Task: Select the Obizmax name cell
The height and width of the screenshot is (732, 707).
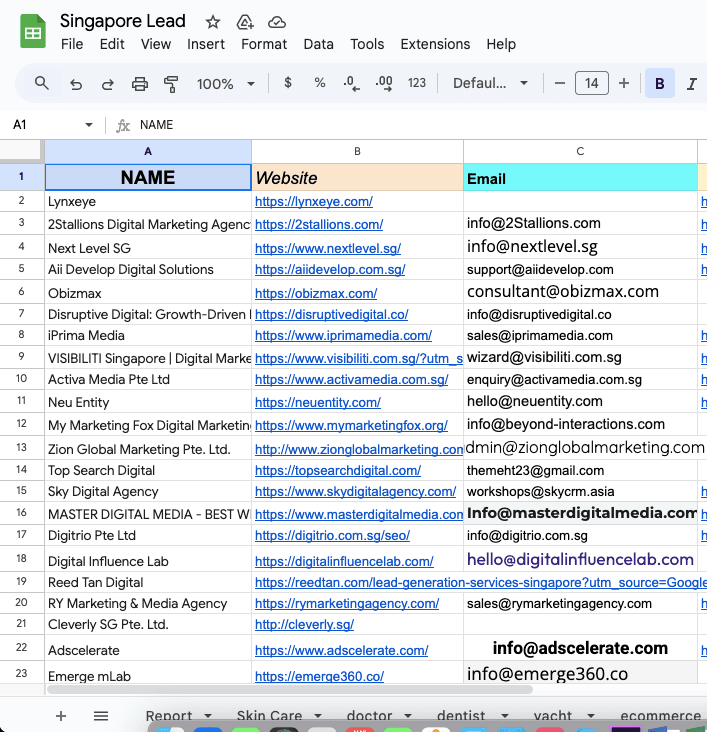Action: point(148,292)
